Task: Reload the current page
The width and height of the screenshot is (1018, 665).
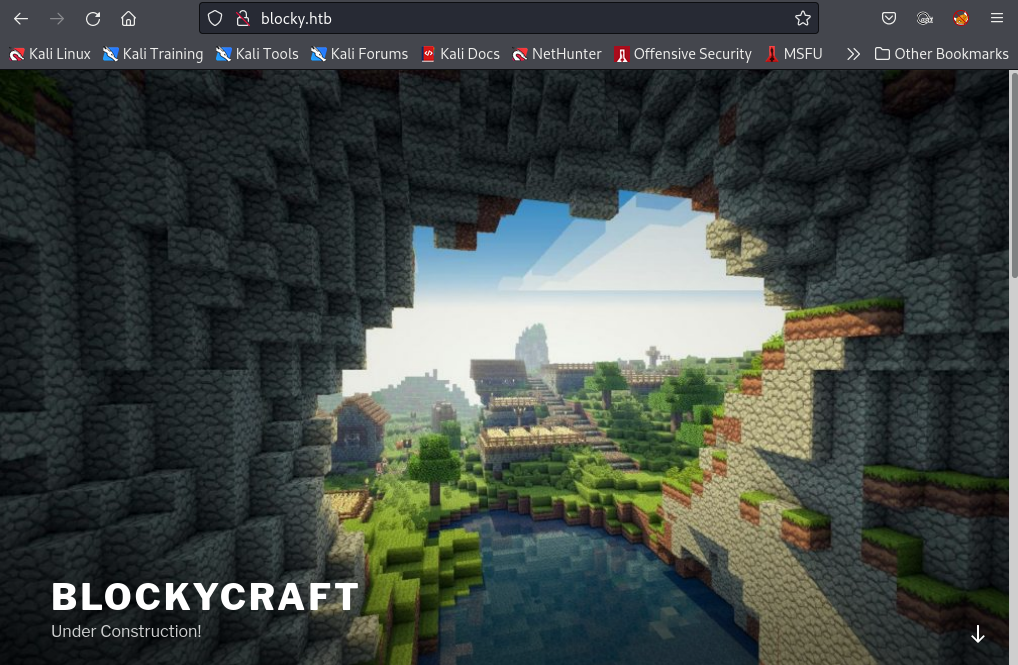Action: (93, 19)
